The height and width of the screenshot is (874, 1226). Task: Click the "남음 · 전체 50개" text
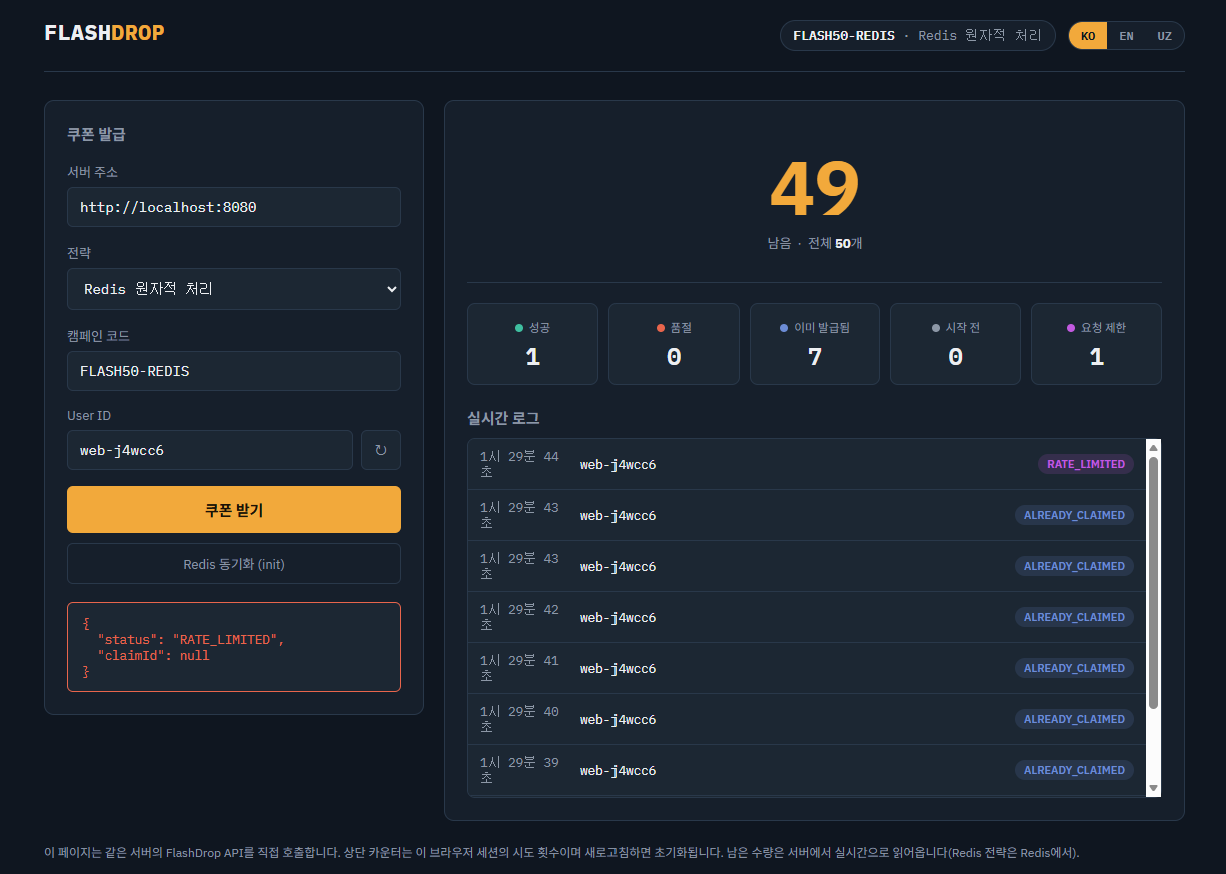coord(814,243)
